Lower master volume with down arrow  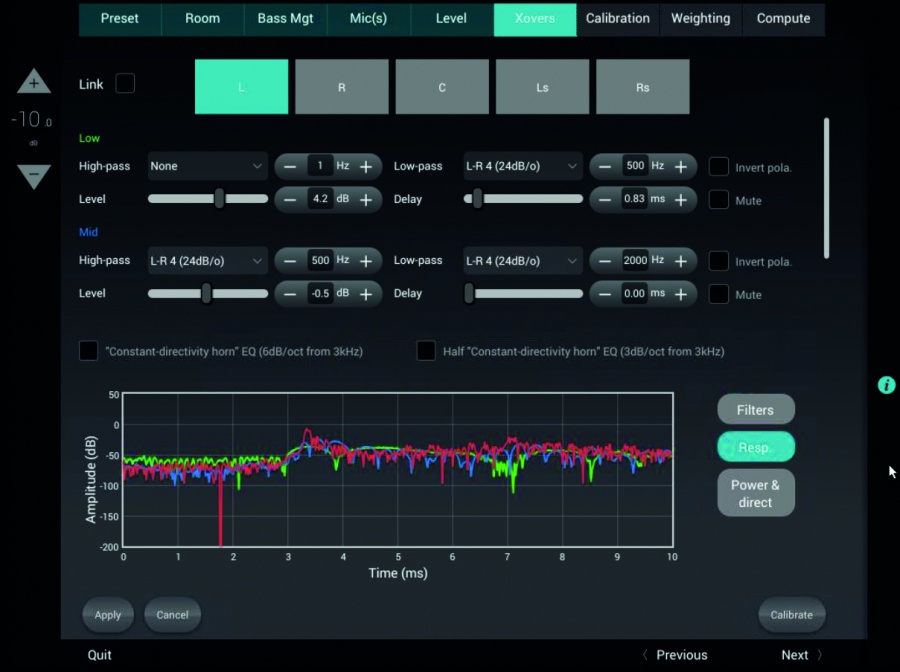click(33, 176)
